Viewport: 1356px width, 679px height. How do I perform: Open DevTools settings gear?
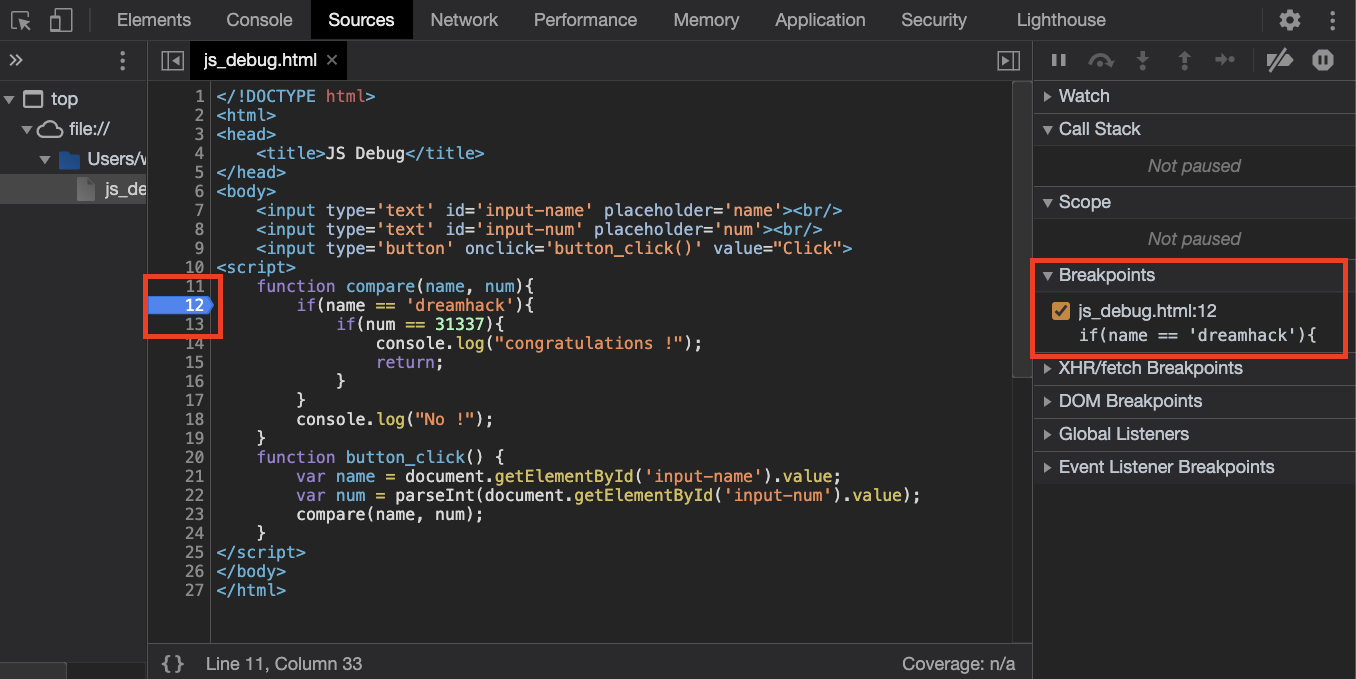coord(1290,20)
